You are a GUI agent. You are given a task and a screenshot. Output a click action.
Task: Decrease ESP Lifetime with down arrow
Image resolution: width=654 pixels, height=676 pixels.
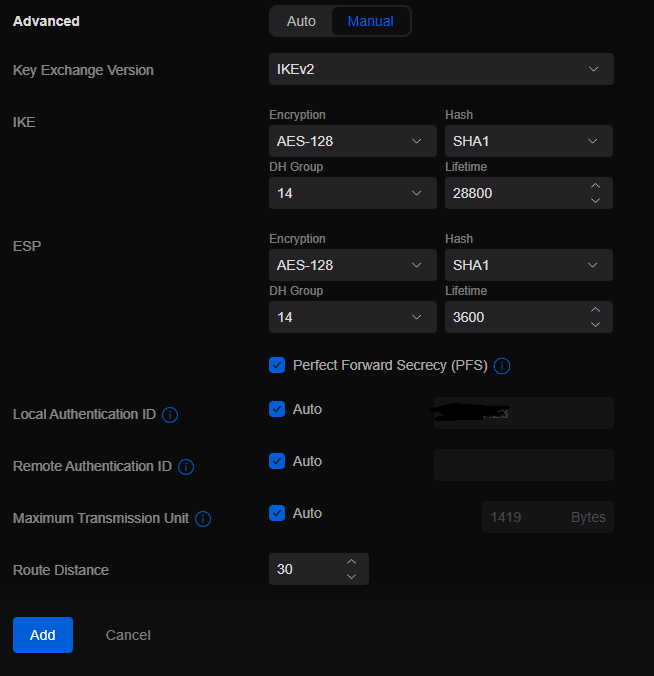(595, 325)
